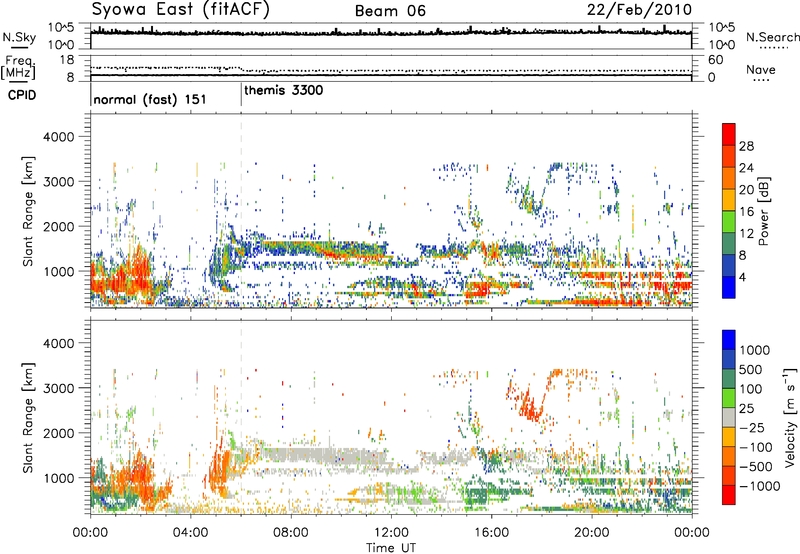Viewport: 800px width, 554px height.
Task: Click the '16:00' time axis tick label
Action: point(491,533)
